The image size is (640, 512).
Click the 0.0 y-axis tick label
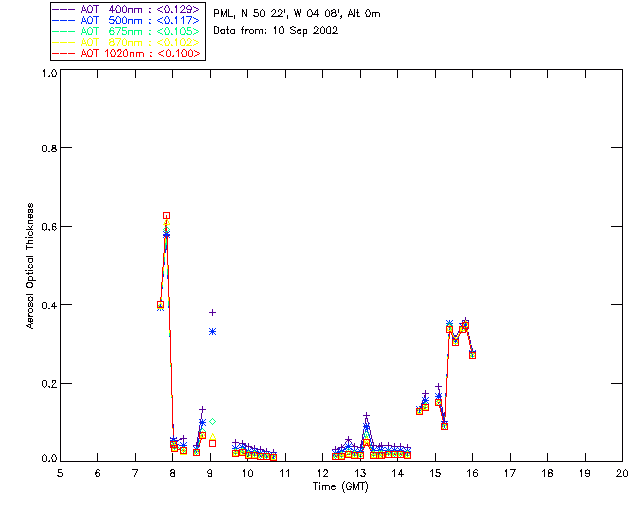(x=49, y=458)
